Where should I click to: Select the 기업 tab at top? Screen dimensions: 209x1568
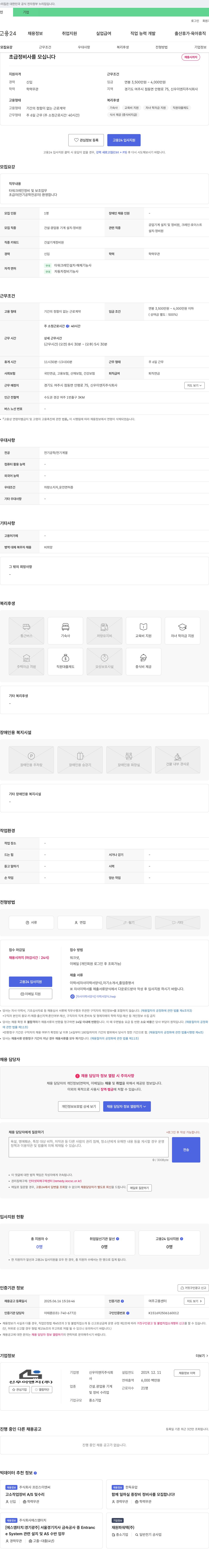pyautogui.click(x=26, y=12)
